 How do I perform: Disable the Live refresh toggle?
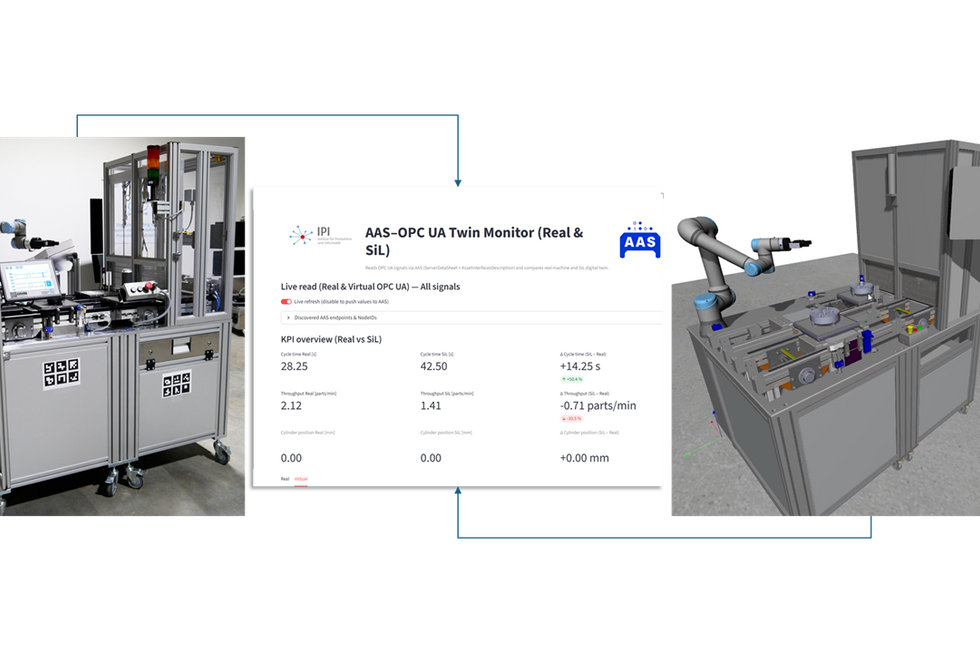286,301
